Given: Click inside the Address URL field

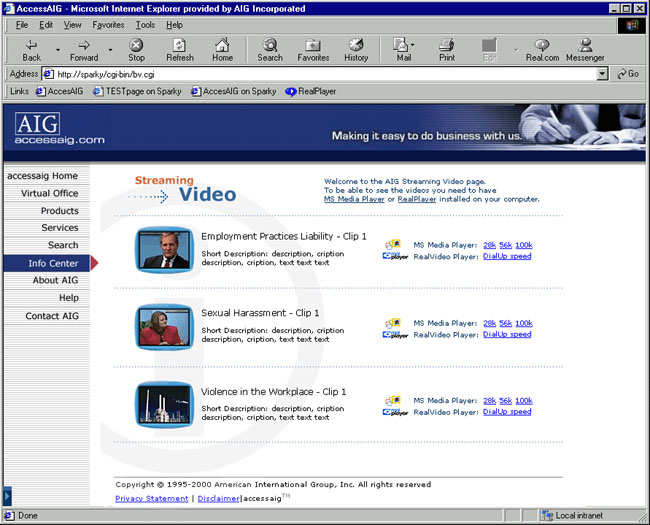Looking at the screenshot, I should [320, 74].
